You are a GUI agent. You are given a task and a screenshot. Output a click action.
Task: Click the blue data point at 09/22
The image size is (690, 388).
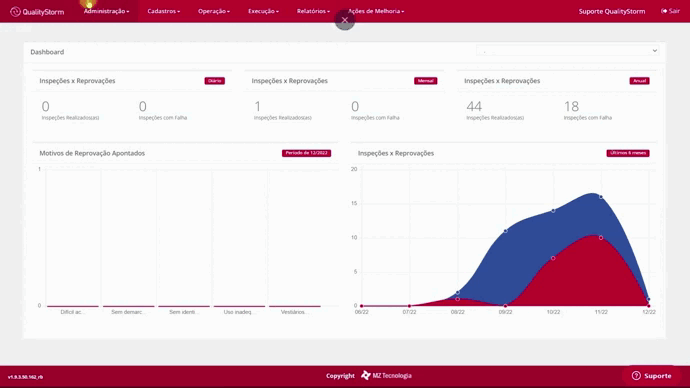505,231
